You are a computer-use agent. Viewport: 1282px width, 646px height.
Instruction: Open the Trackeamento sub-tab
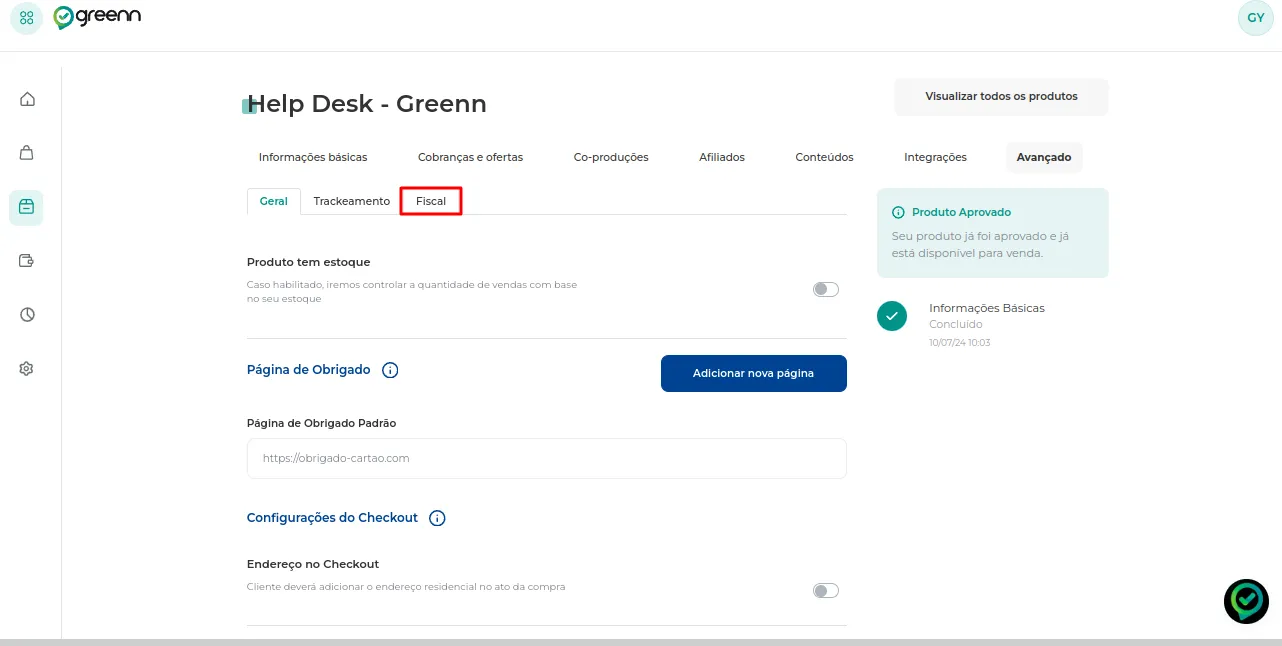(352, 201)
